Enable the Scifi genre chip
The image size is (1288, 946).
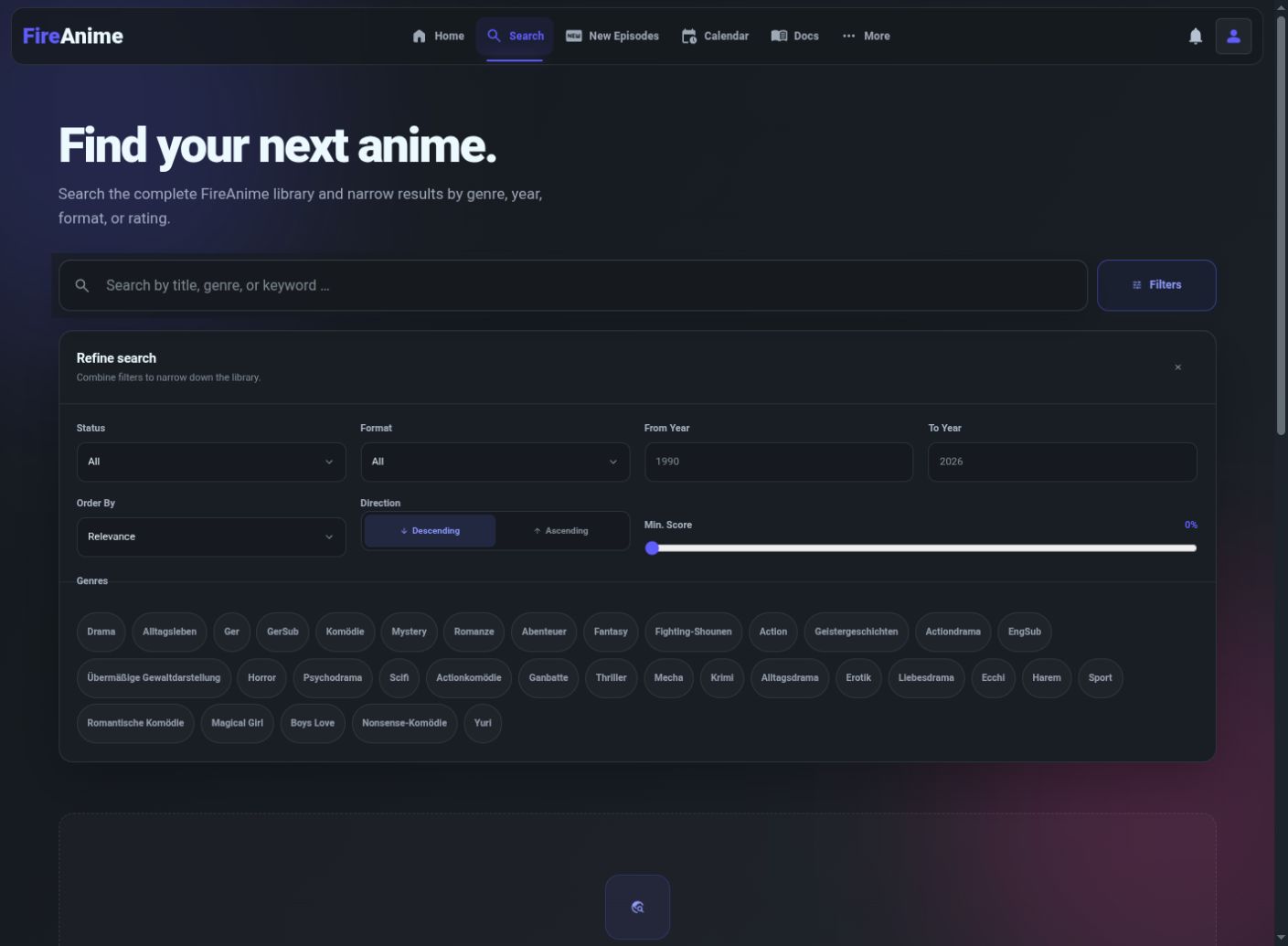(399, 678)
